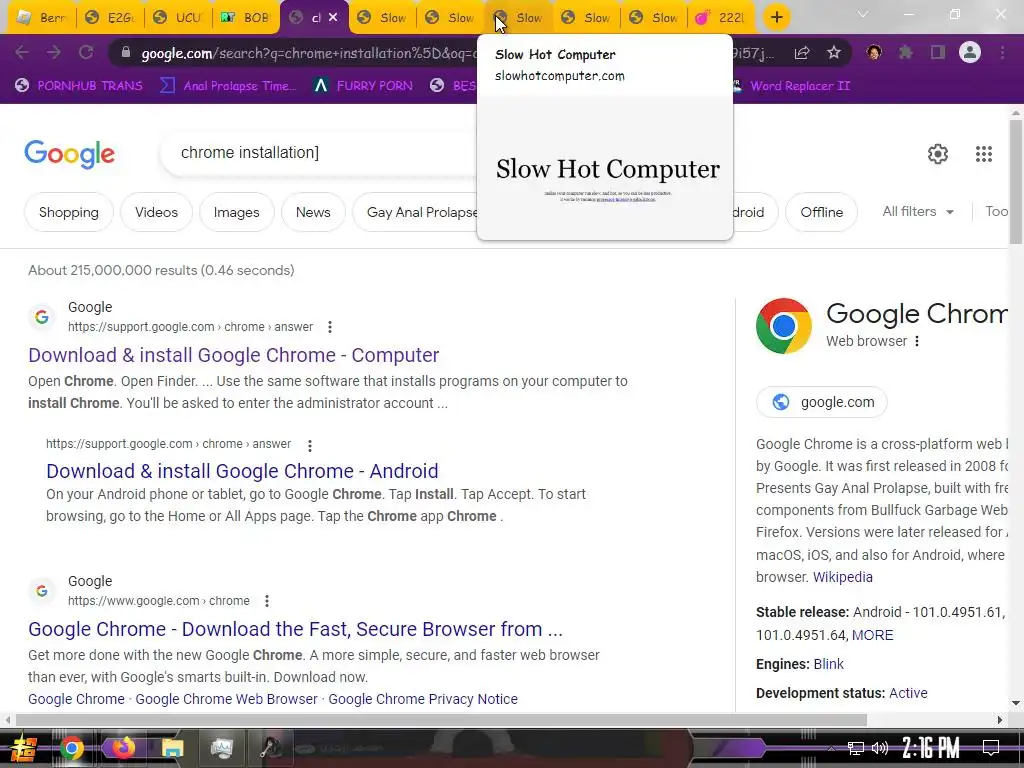Switch to E2G tab
This screenshot has width=1024, height=768.
(110, 18)
